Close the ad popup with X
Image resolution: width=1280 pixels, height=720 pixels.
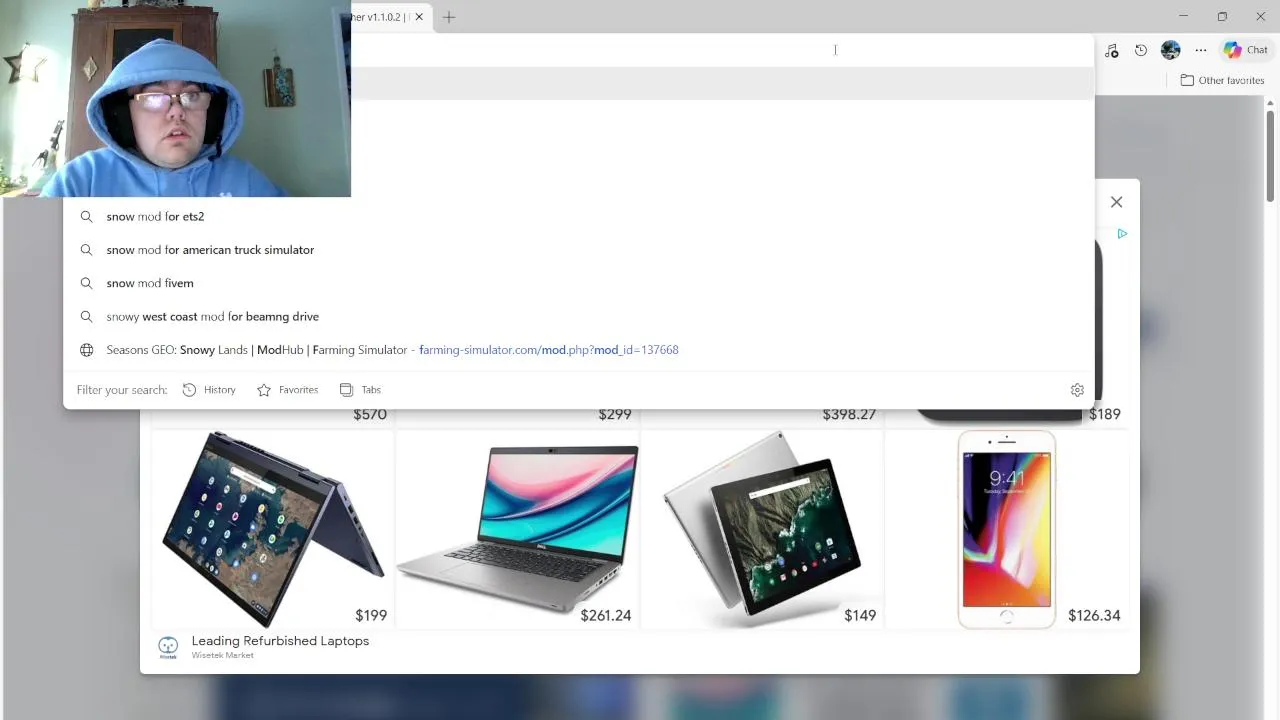tap(1116, 202)
